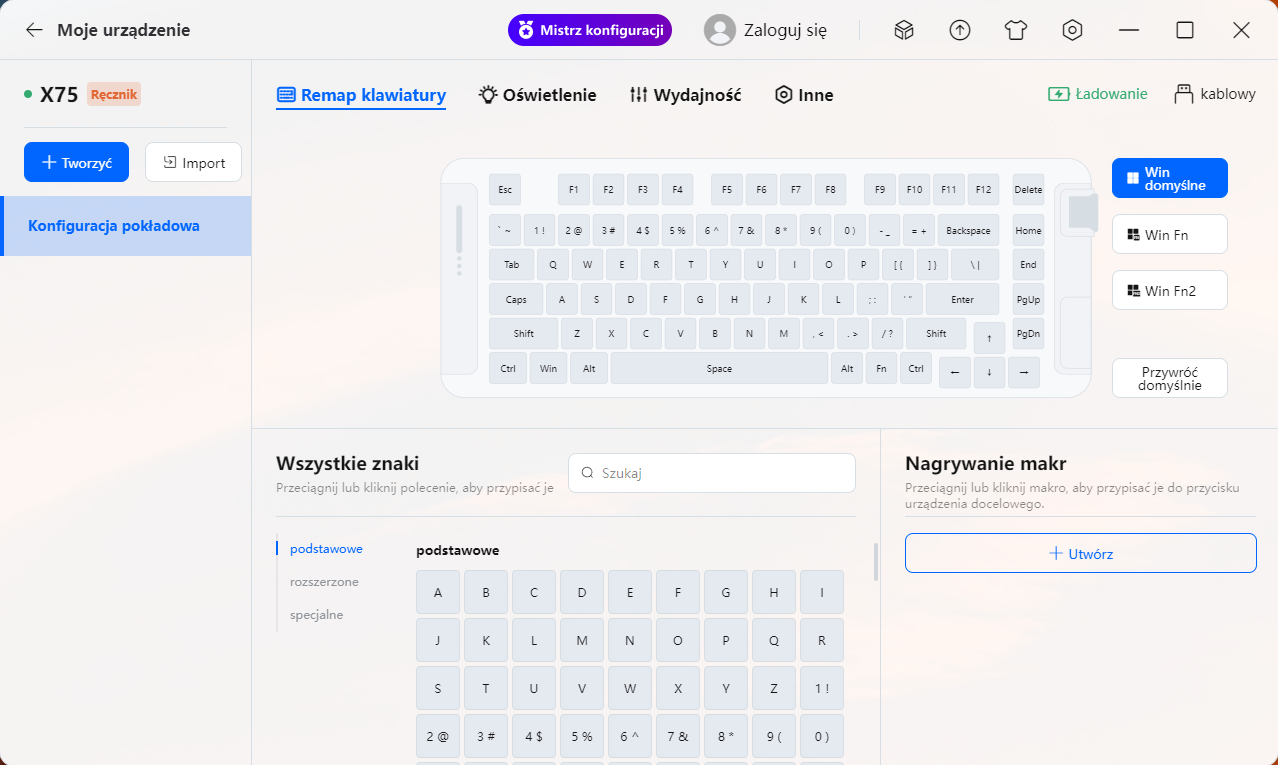The height and width of the screenshot is (765, 1278).
Task: Select the Win Fn2 layer
Action: pos(1169,291)
